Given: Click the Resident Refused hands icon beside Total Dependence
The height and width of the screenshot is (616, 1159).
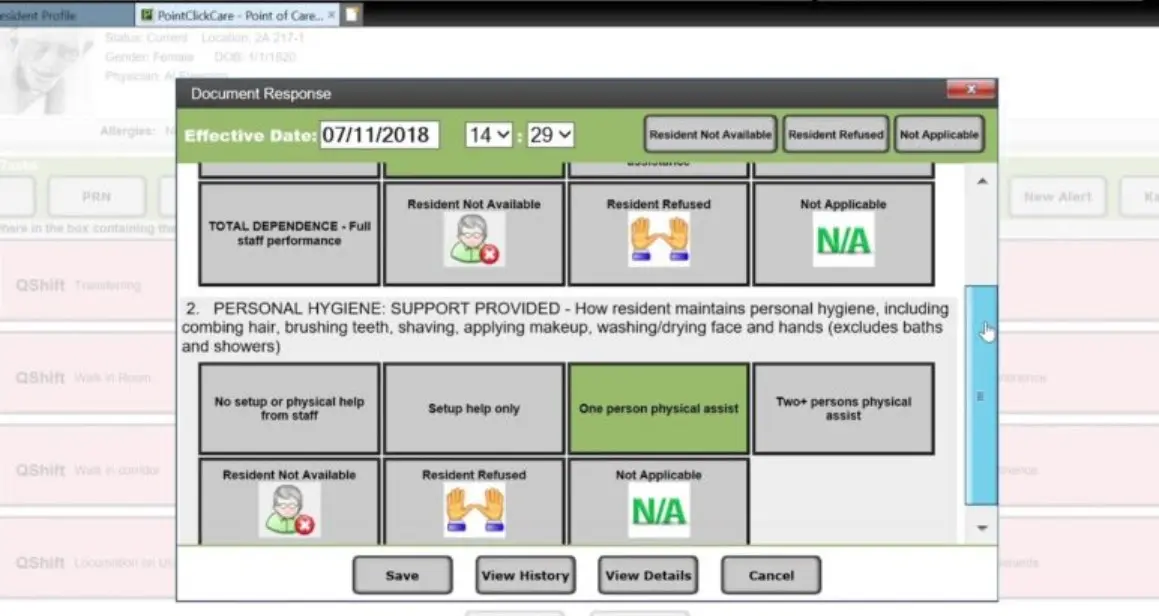Looking at the screenshot, I should click(x=658, y=242).
